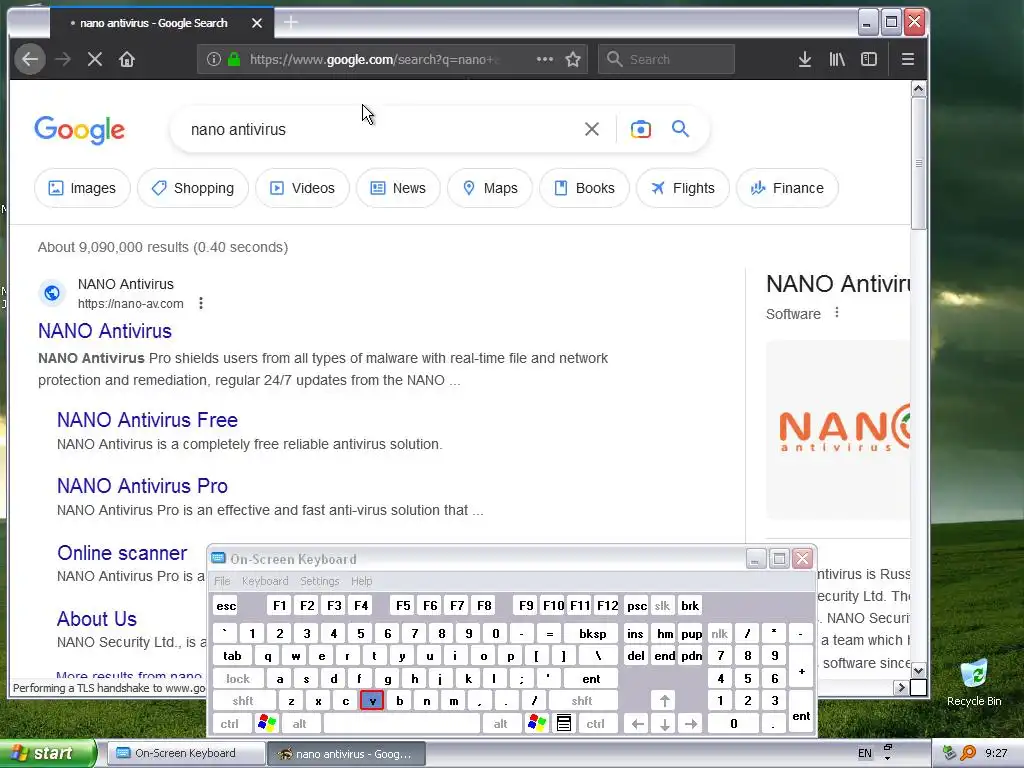The width and height of the screenshot is (1024, 768).
Task: Switch to Finance search tab
Action: tap(787, 188)
